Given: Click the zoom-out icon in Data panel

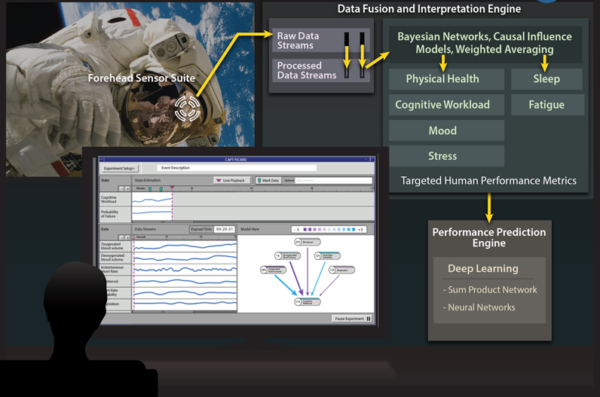Looking at the screenshot, I should click(x=121, y=238).
